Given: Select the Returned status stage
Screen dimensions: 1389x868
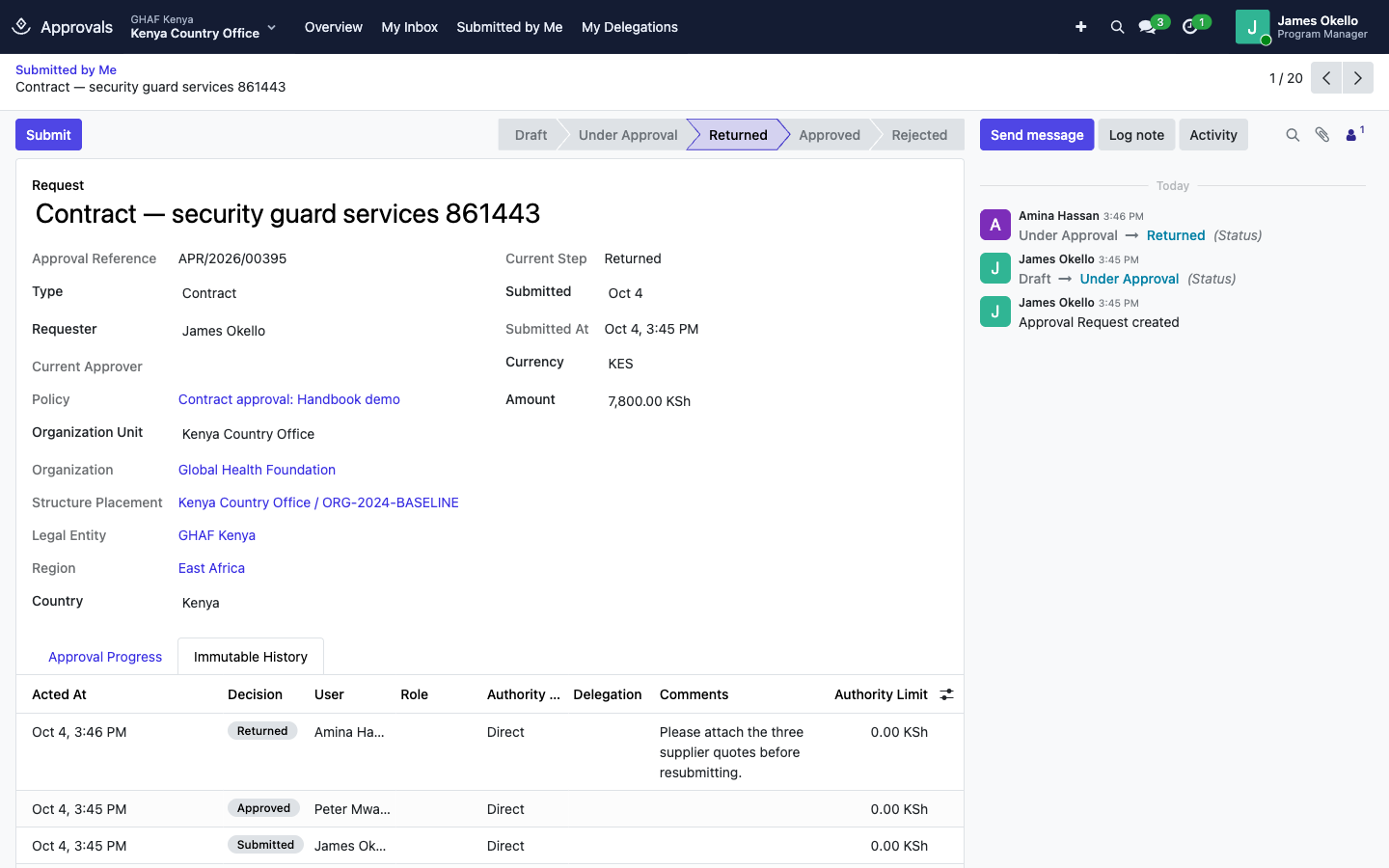Looking at the screenshot, I should [738, 135].
